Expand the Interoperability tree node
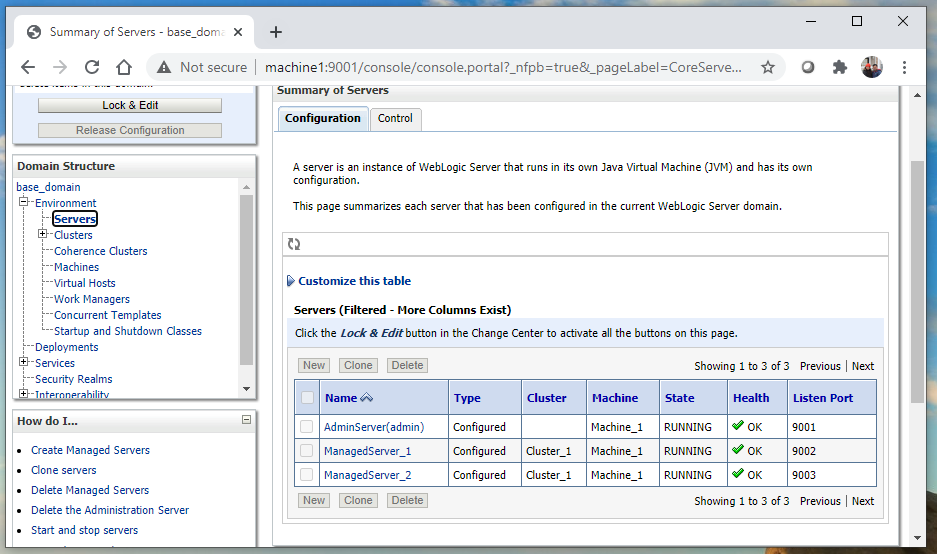 click(23, 393)
